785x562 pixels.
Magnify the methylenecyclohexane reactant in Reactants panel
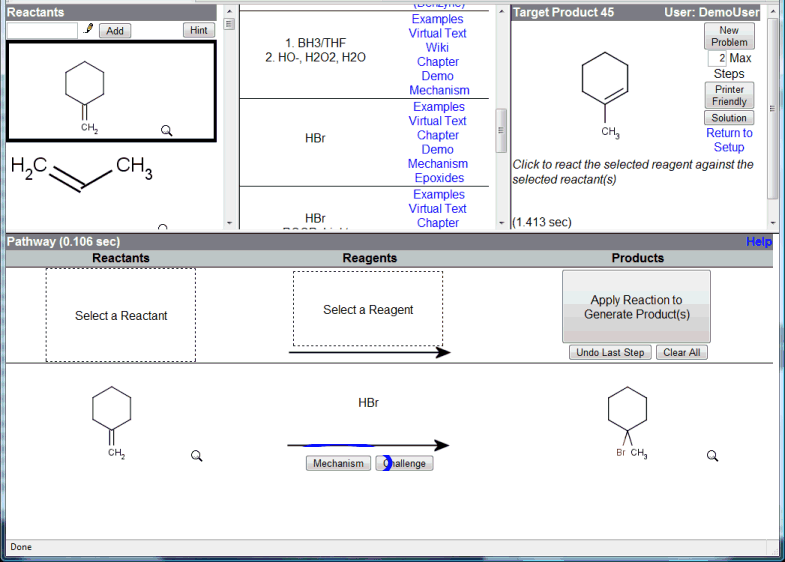pyautogui.click(x=166, y=131)
